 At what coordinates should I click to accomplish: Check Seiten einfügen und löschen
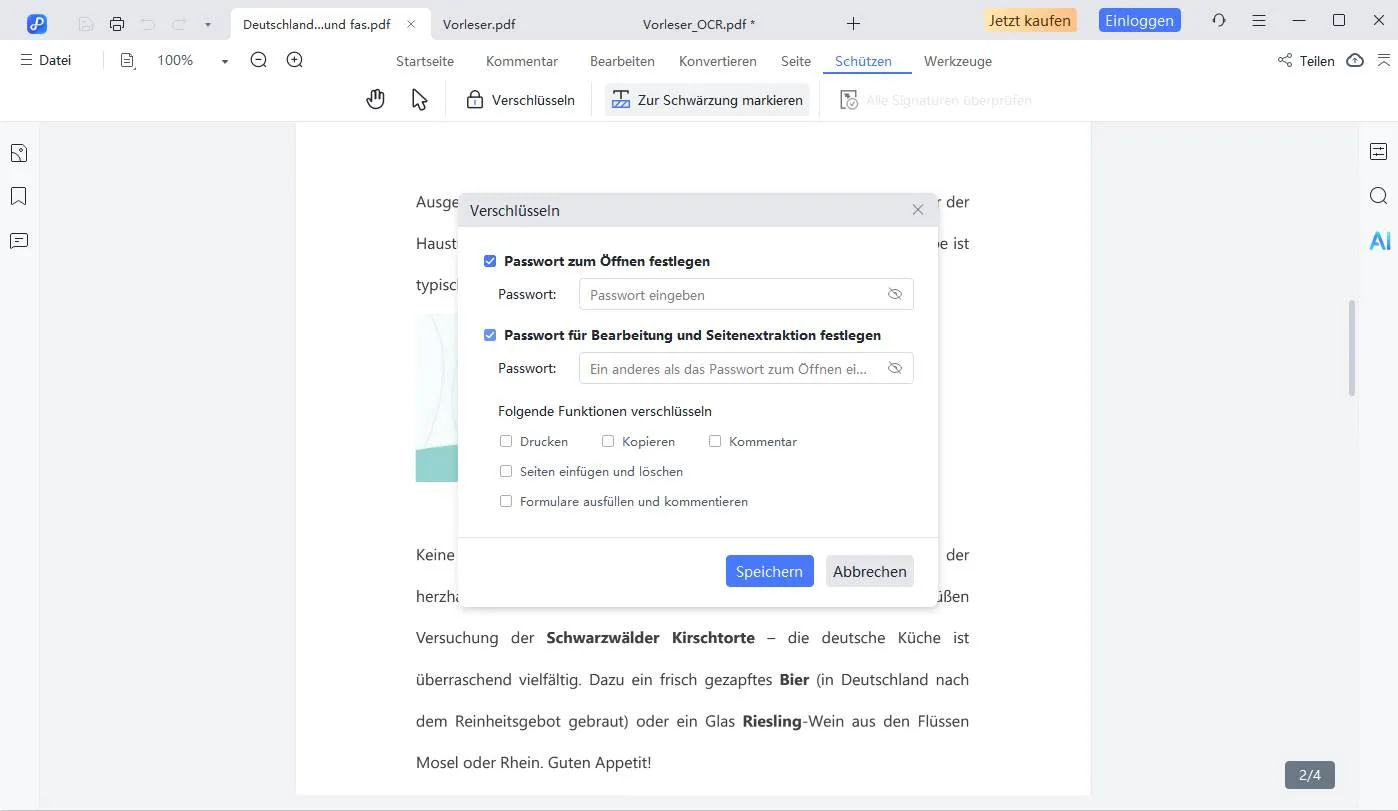click(506, 471)
